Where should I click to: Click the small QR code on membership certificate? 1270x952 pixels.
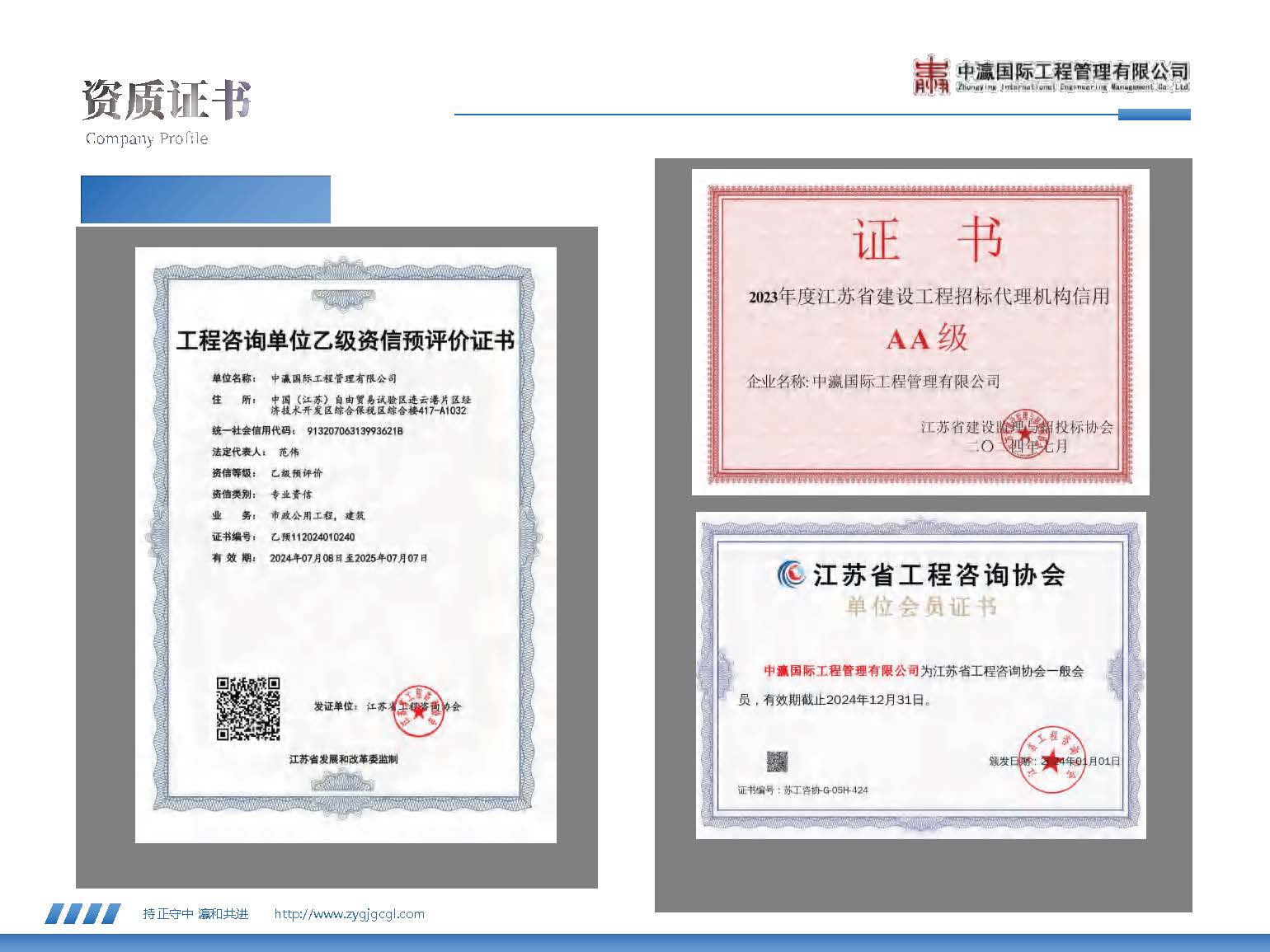[777, 761]
